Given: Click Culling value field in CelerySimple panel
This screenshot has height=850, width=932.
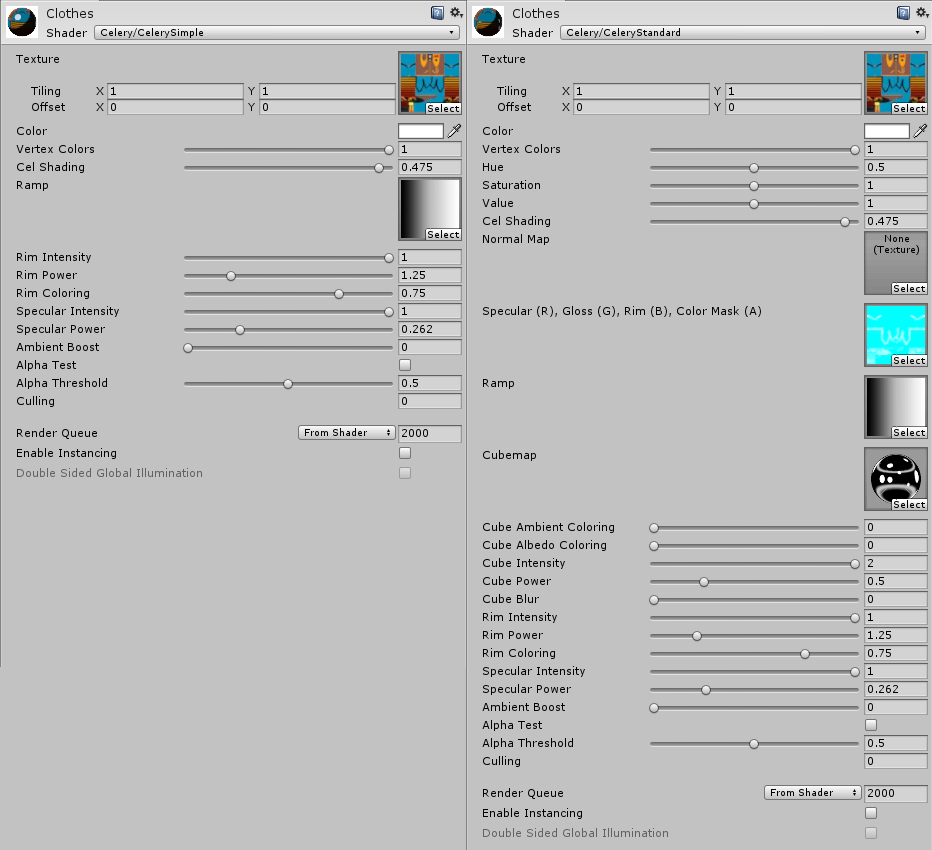Looking at the screenshot, I should (x=430, y=401).
